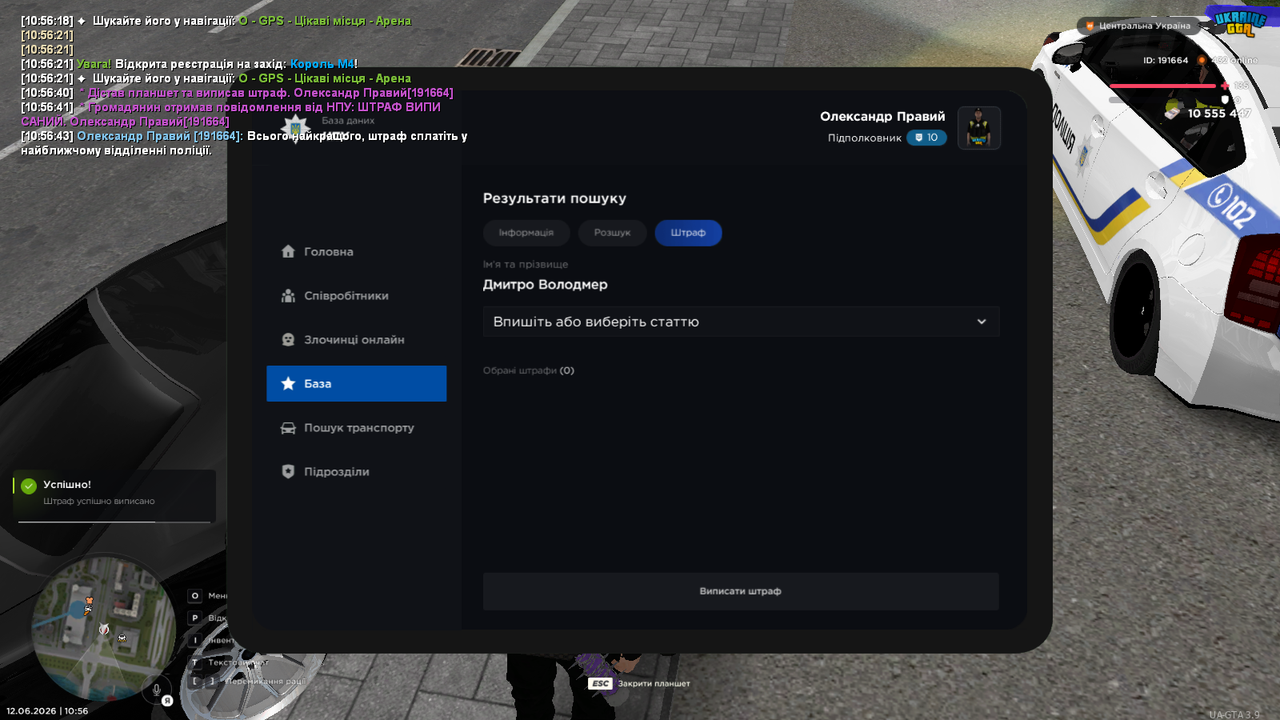Click the home icon beside Головна

tap(288, 251)
